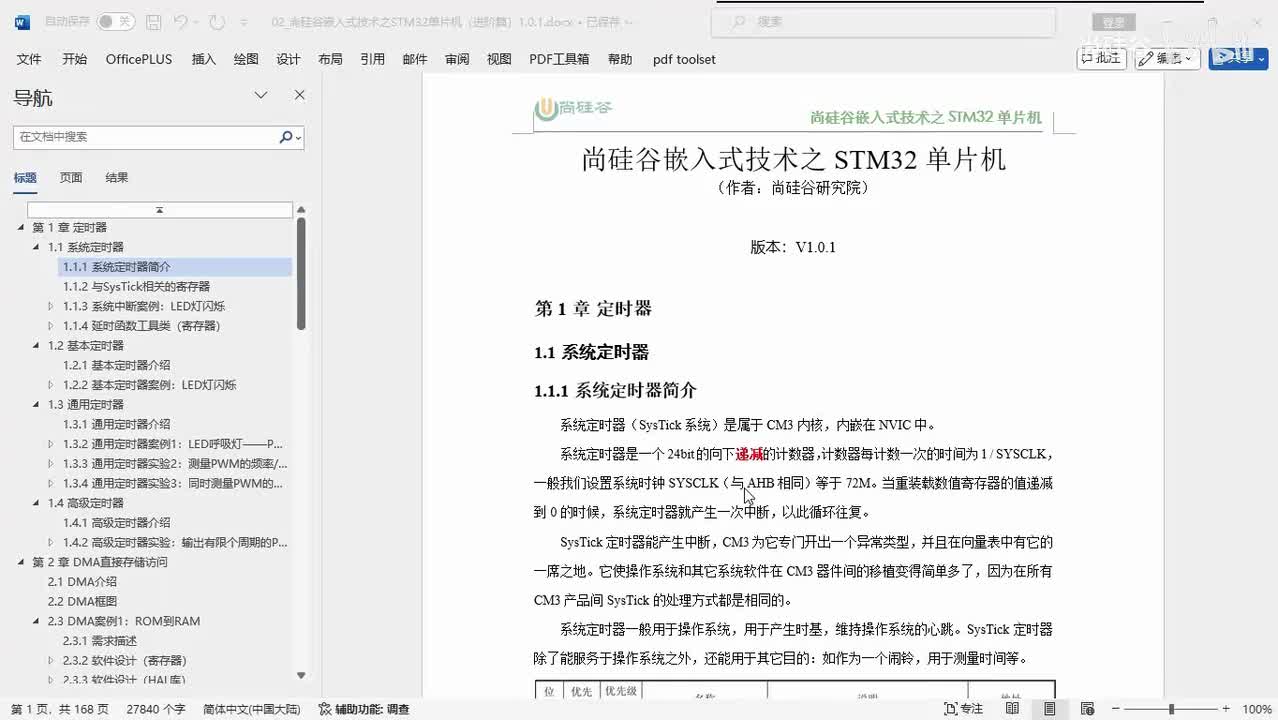Go to 2.1 DMA介绍 heading

pos(82,582)
